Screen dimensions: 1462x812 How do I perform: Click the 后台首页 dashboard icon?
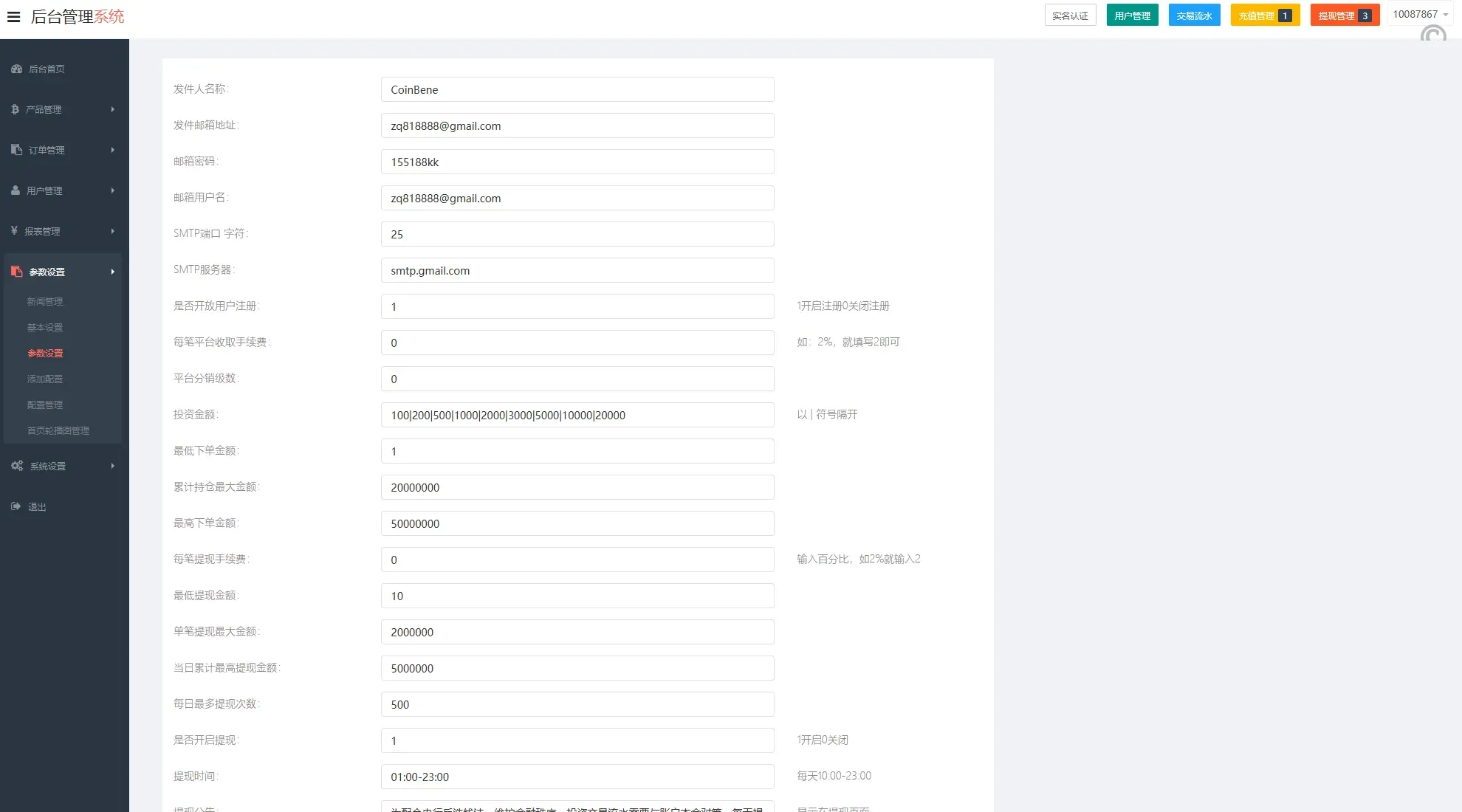16,69
